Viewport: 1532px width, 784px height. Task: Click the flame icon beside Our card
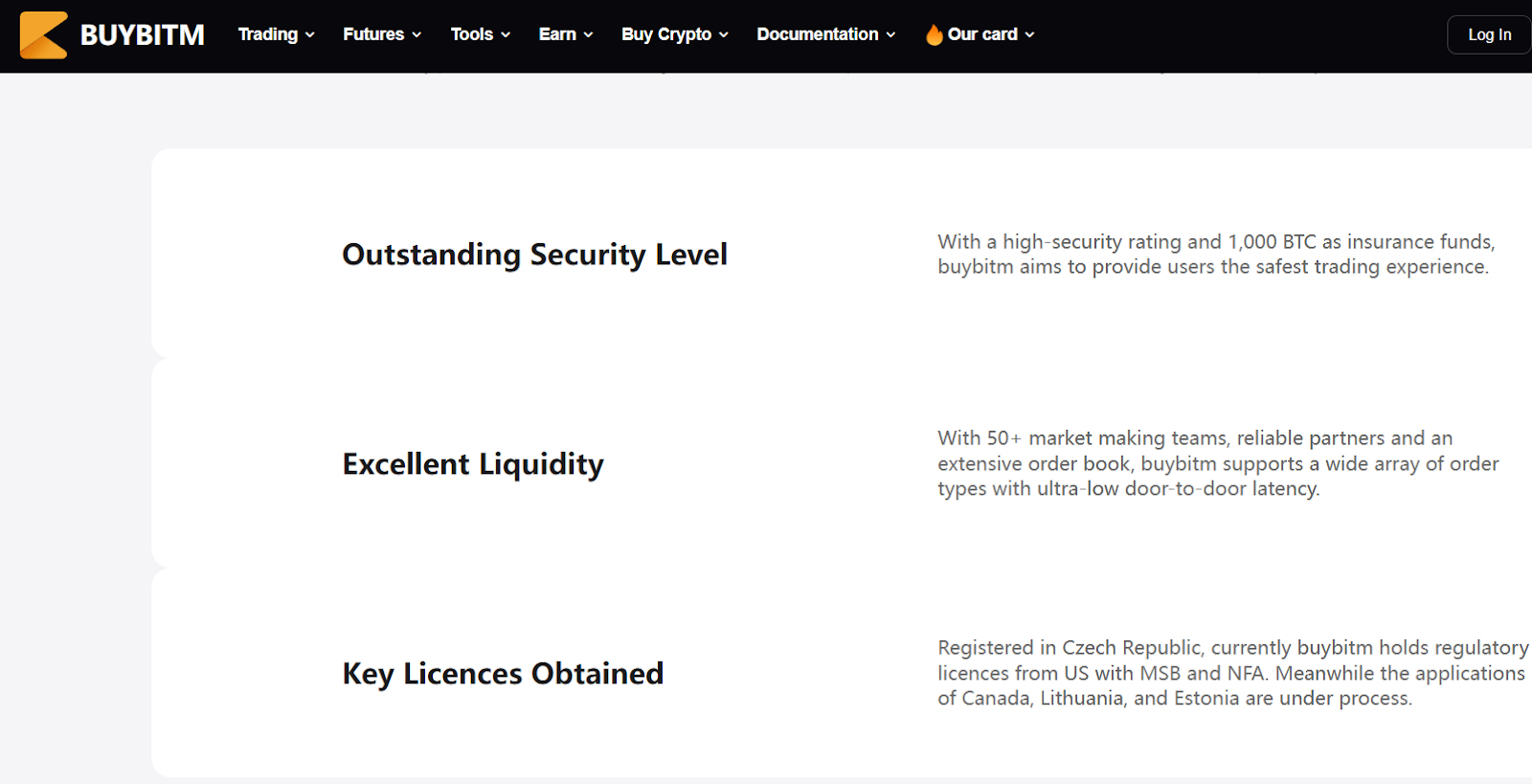[934, 35]
